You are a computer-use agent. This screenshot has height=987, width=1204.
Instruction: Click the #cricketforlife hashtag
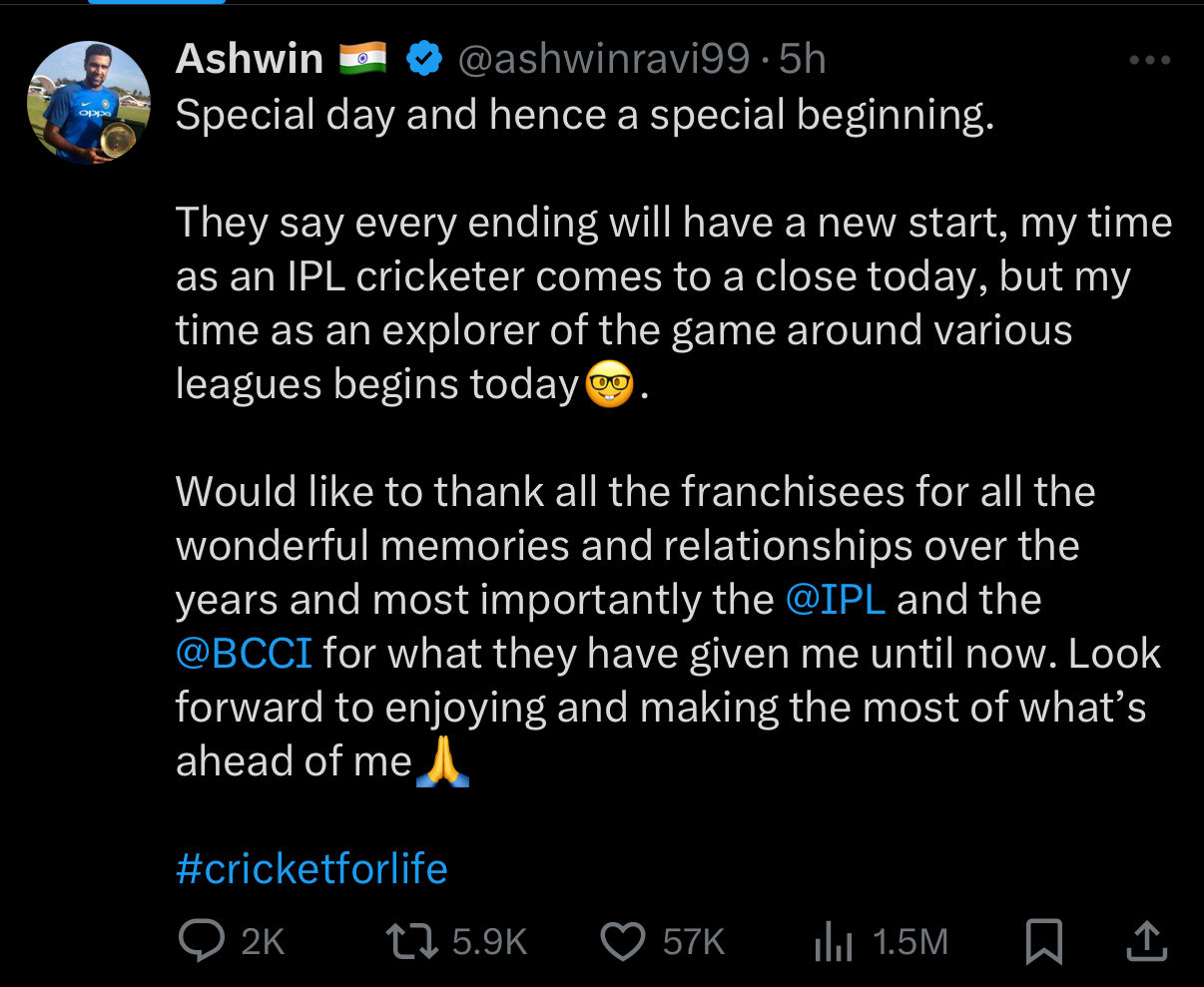click(311, 868)
